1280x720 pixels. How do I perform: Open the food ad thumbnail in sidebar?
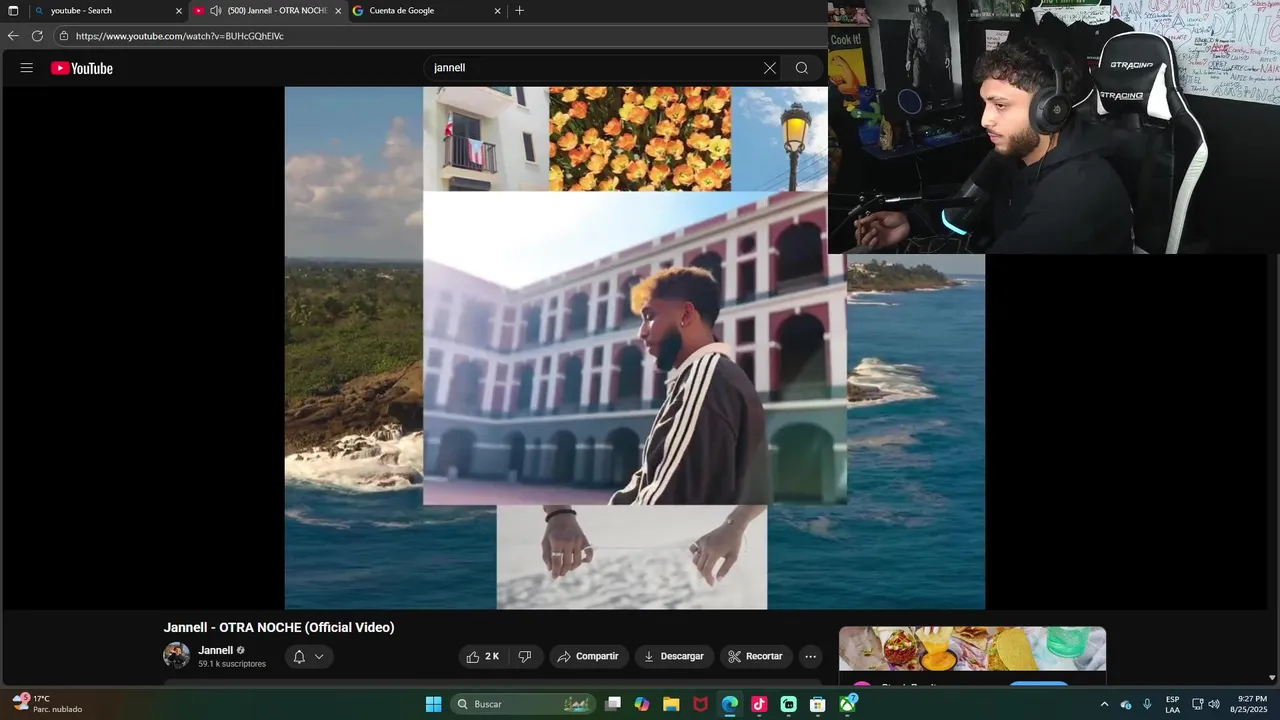972,649
